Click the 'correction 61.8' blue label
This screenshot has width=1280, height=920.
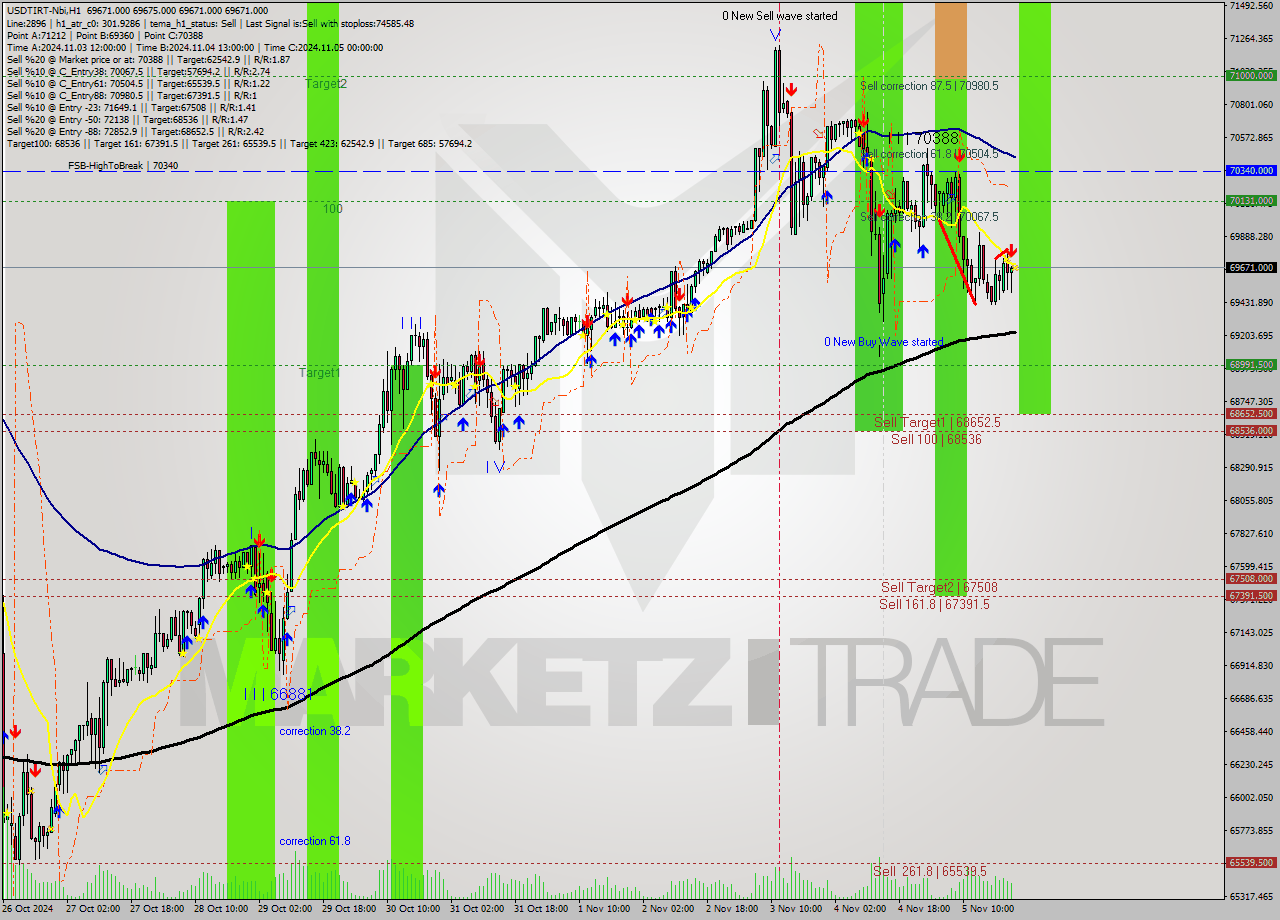click(315, 841)
